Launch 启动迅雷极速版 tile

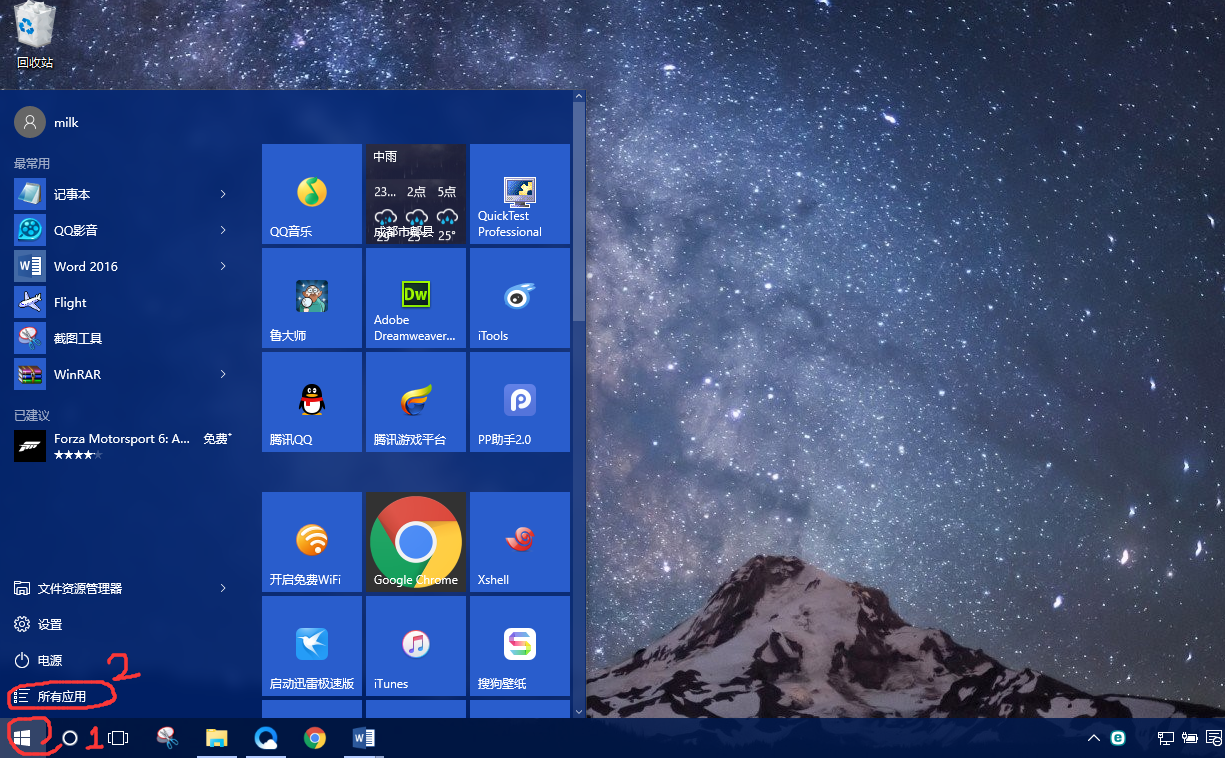(x=312, y=646)
